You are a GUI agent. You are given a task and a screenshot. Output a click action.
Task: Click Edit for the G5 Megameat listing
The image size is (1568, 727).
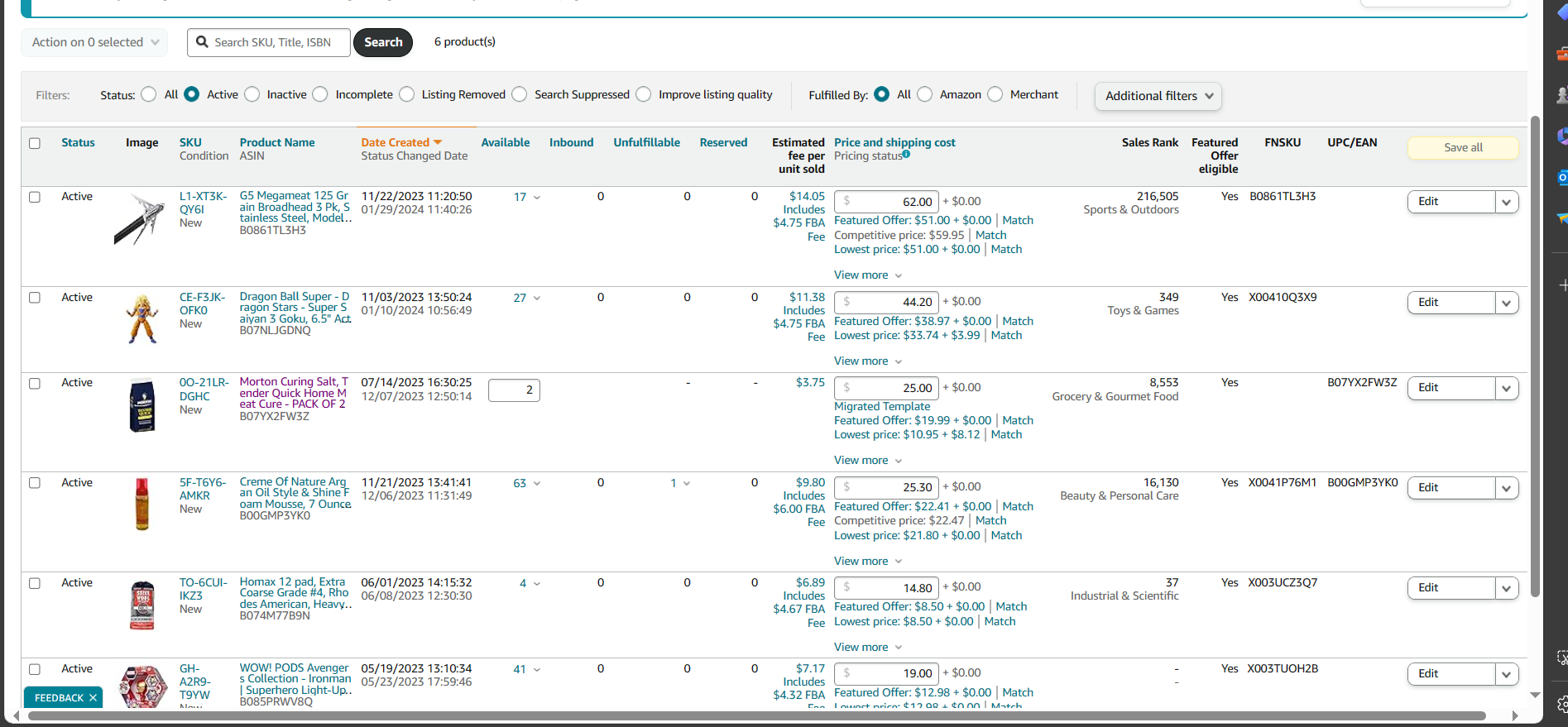coord(1451,202)
